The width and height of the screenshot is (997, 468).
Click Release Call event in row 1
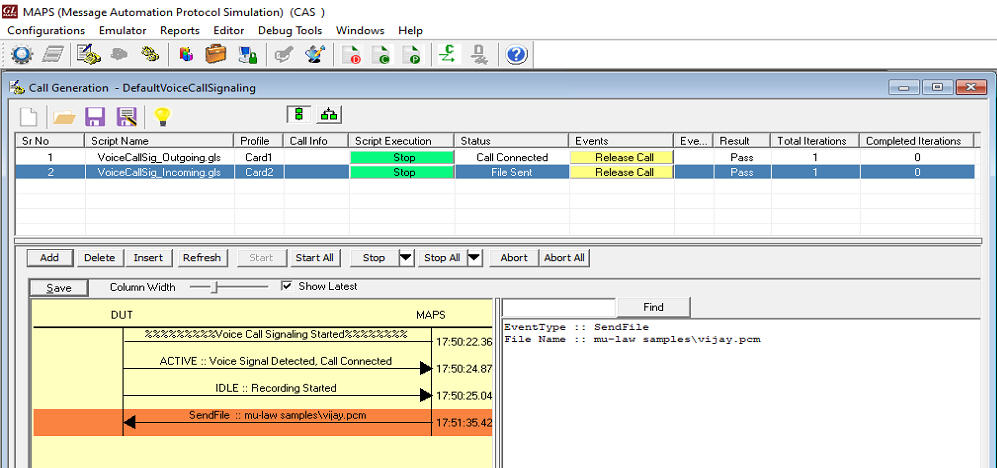point(621,157)
